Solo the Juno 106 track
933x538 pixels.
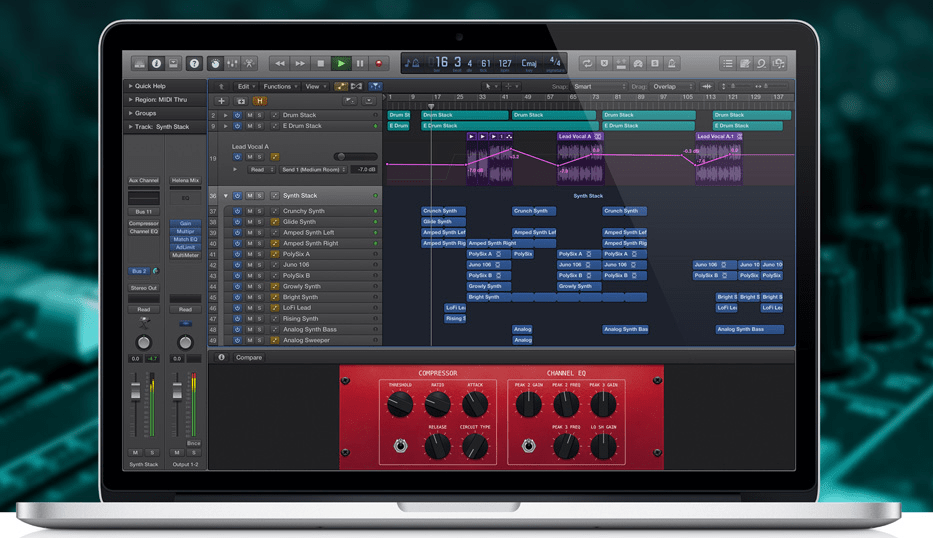(260, 265)
